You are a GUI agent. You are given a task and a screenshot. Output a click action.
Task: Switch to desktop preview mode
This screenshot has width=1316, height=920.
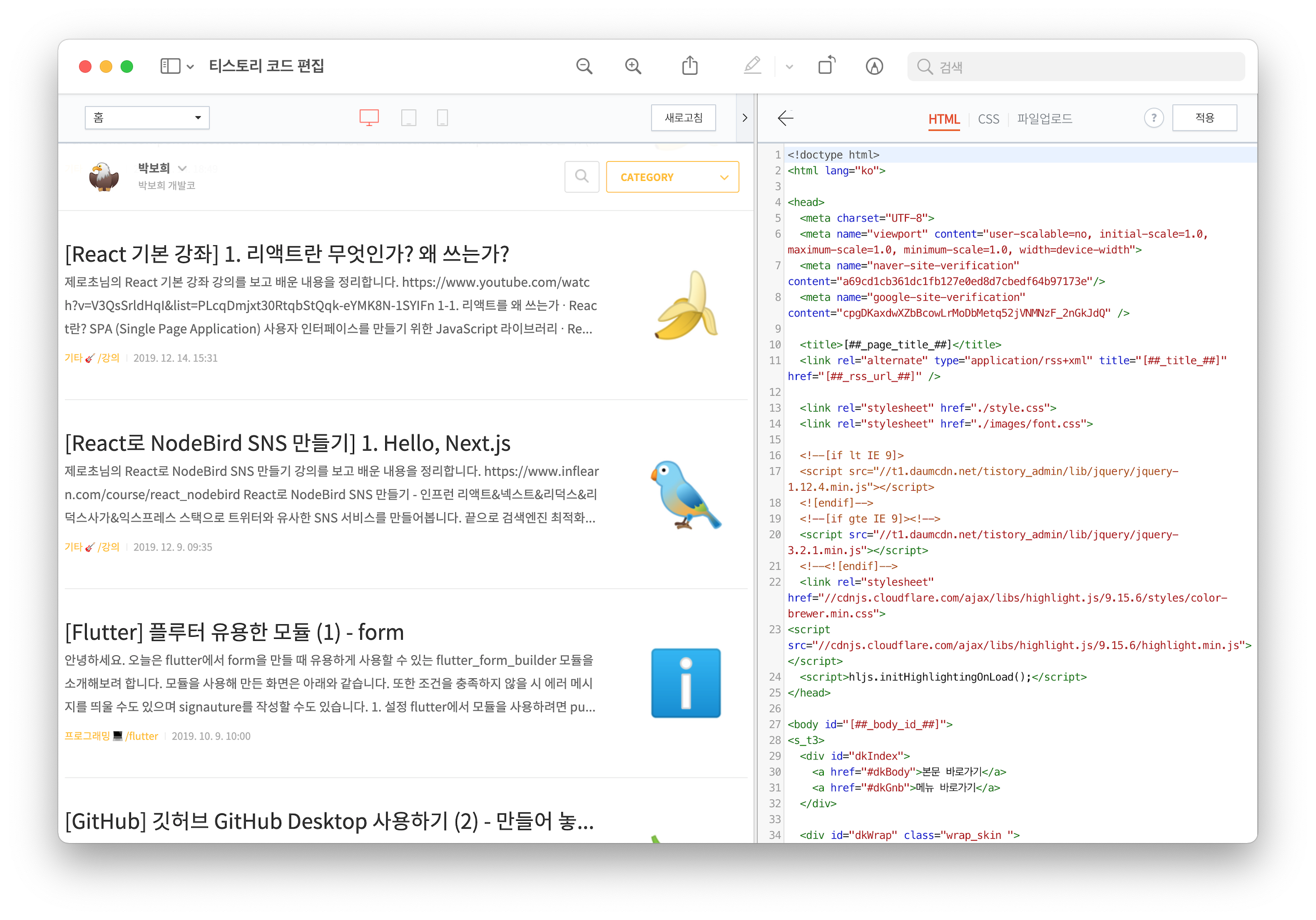coord(369,117)
